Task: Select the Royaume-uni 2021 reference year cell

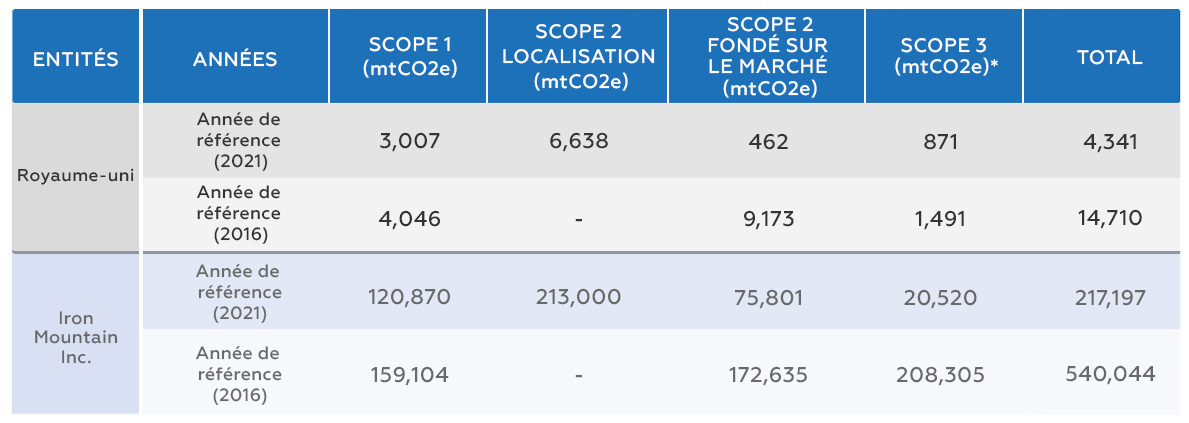Action: coord(238,141)
